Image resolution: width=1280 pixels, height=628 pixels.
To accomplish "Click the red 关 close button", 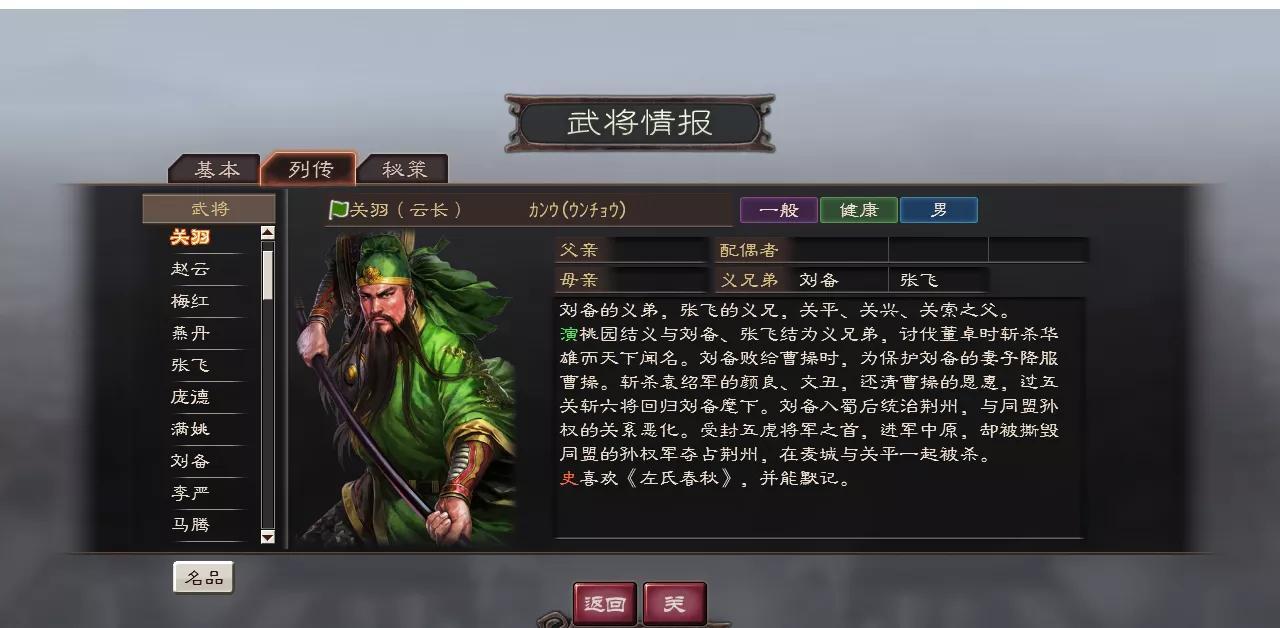I will [675, 604].
